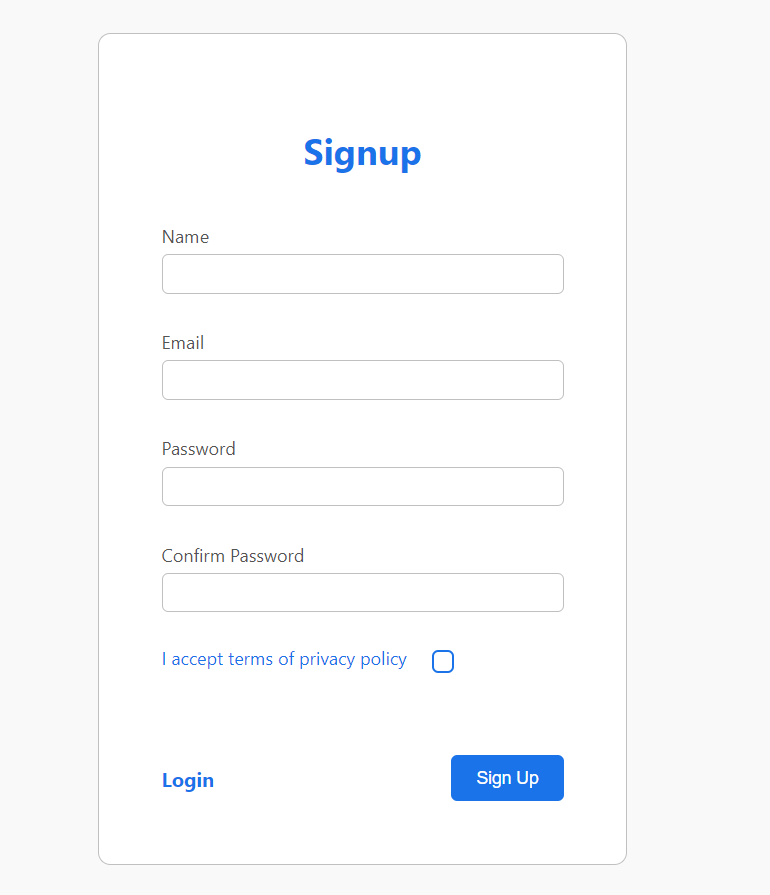
Task: Focus the Name field for typing
Action: point(362,273)
